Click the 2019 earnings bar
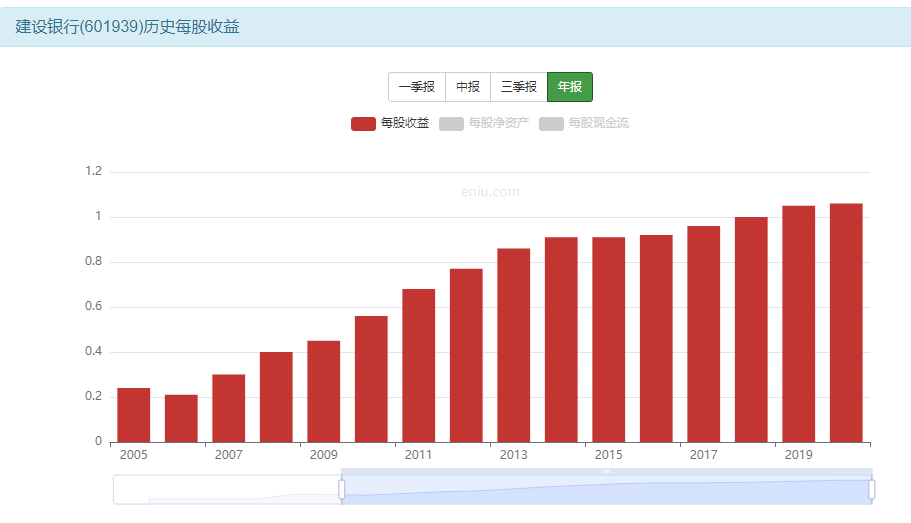The width and height of the screenshot is (911, 523). point(799,324)
